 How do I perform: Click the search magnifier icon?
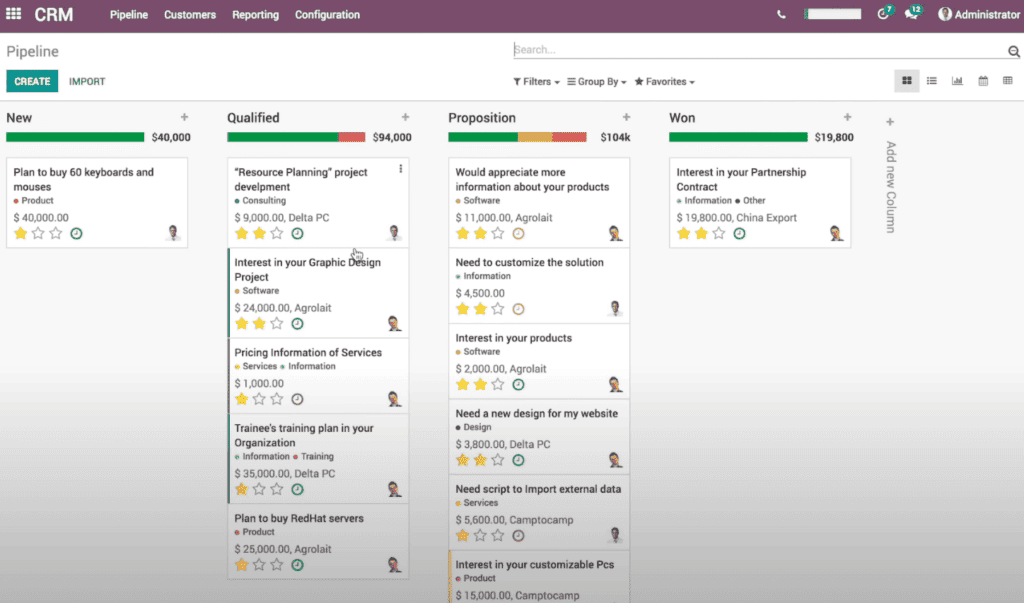click(x=1014, y=51)
